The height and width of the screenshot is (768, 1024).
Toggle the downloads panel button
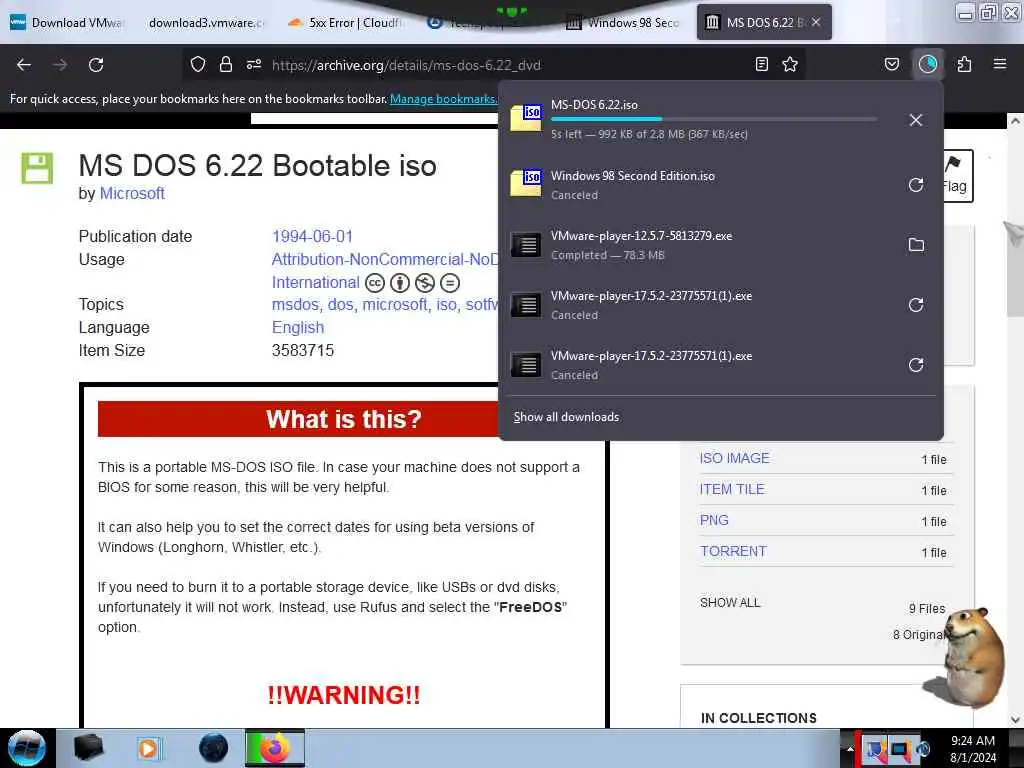(928, 65)
